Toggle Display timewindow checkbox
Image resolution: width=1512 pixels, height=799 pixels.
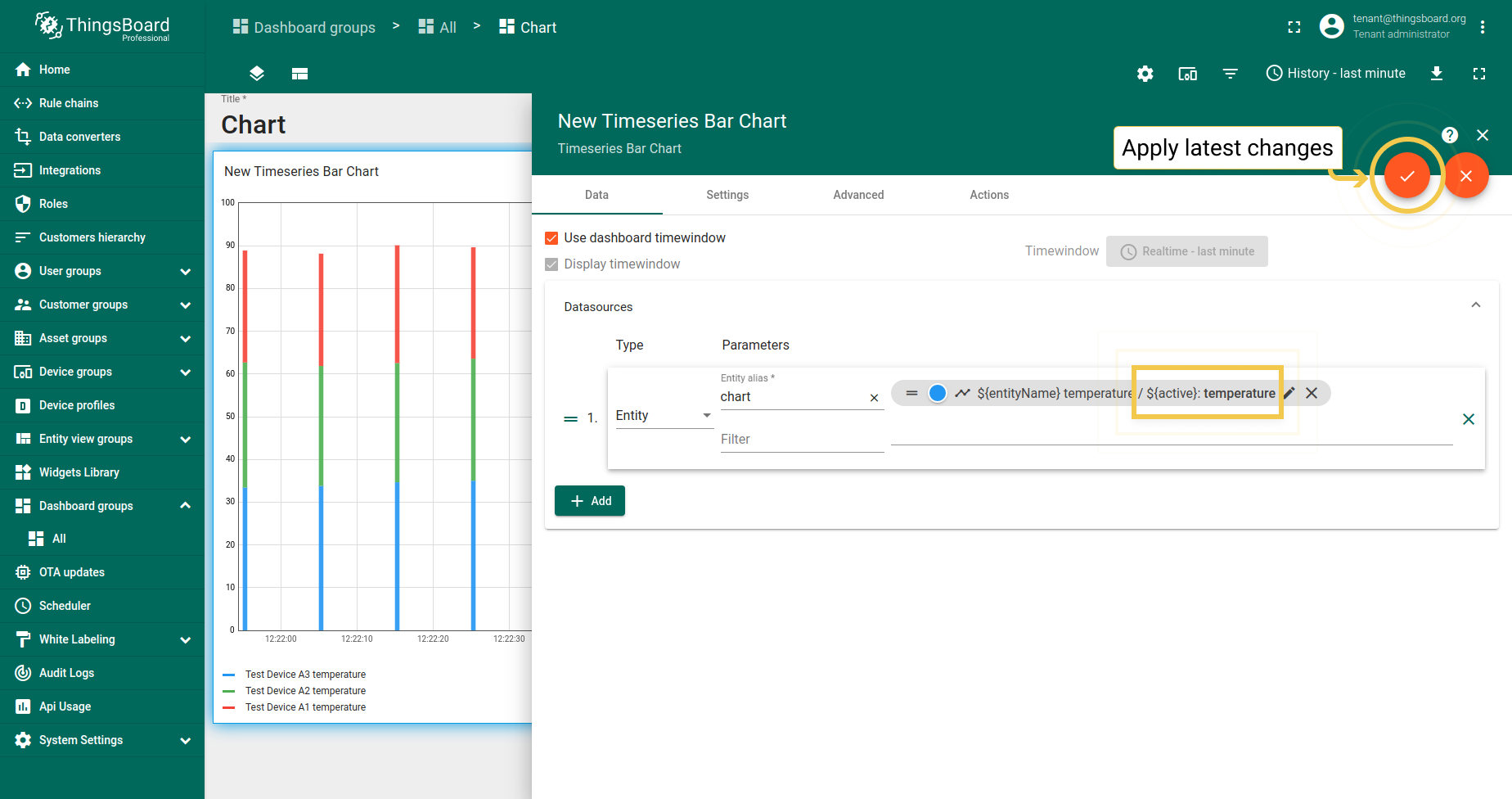(x=551, y=264)
